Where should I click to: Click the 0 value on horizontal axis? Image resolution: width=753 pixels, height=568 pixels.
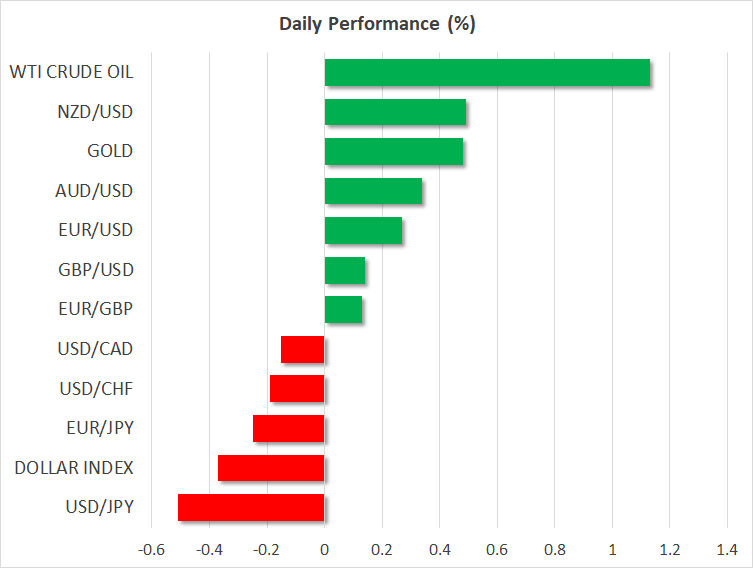click(x=325, y=549)
